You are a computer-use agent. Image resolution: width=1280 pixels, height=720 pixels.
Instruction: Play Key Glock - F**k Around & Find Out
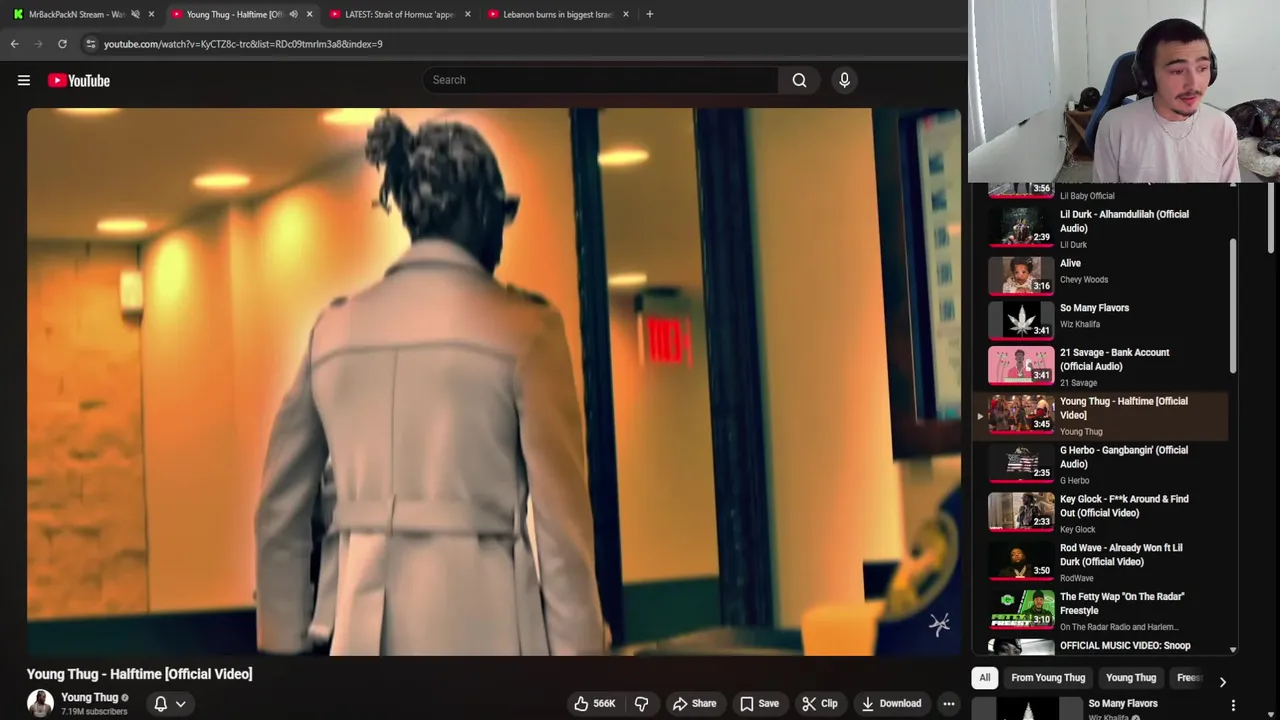[1100, 513]
